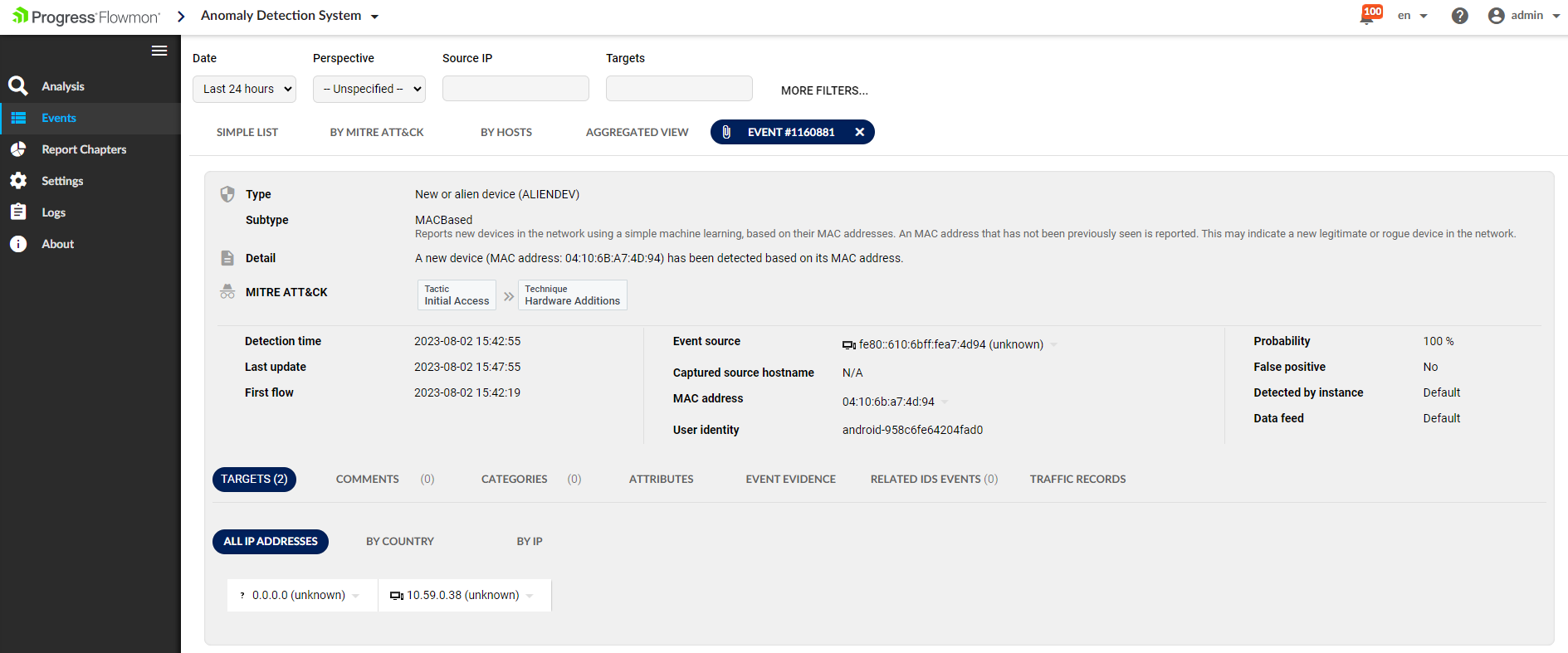Screen dimensions: 1568x653
Task: Open the Traffic Records tab
Action: coord(1077,479)
